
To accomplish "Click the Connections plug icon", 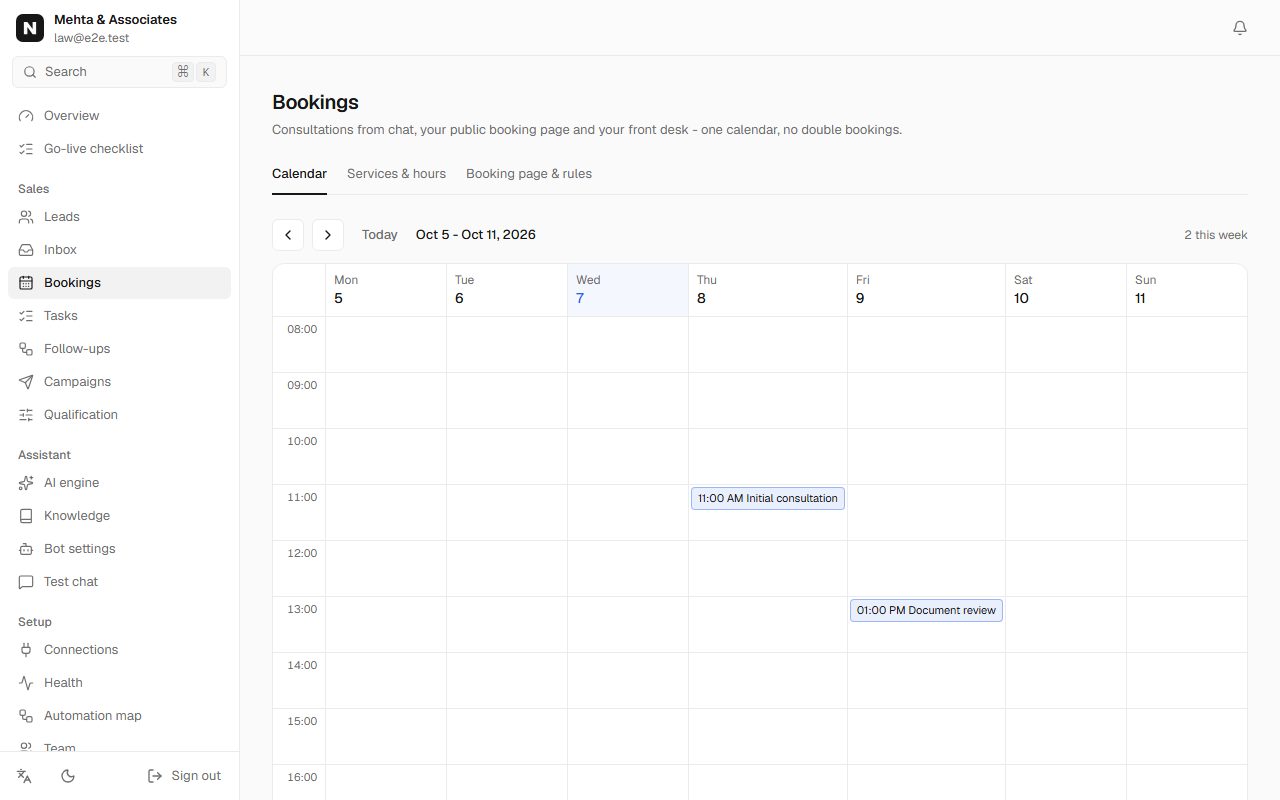I will pyautogui.click(x=26, y=650).
